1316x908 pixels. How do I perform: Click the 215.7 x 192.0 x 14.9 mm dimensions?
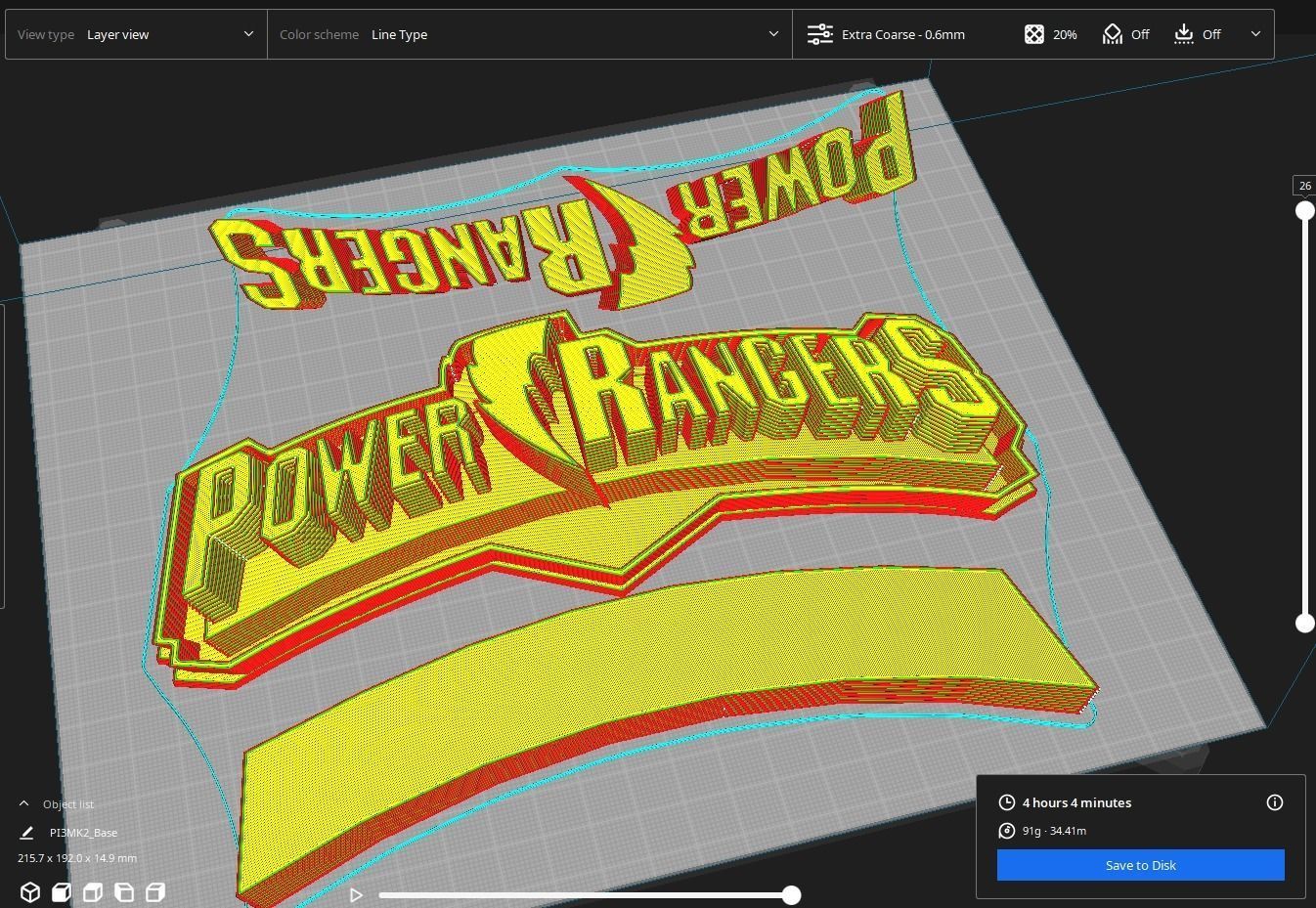coord(77,858)
